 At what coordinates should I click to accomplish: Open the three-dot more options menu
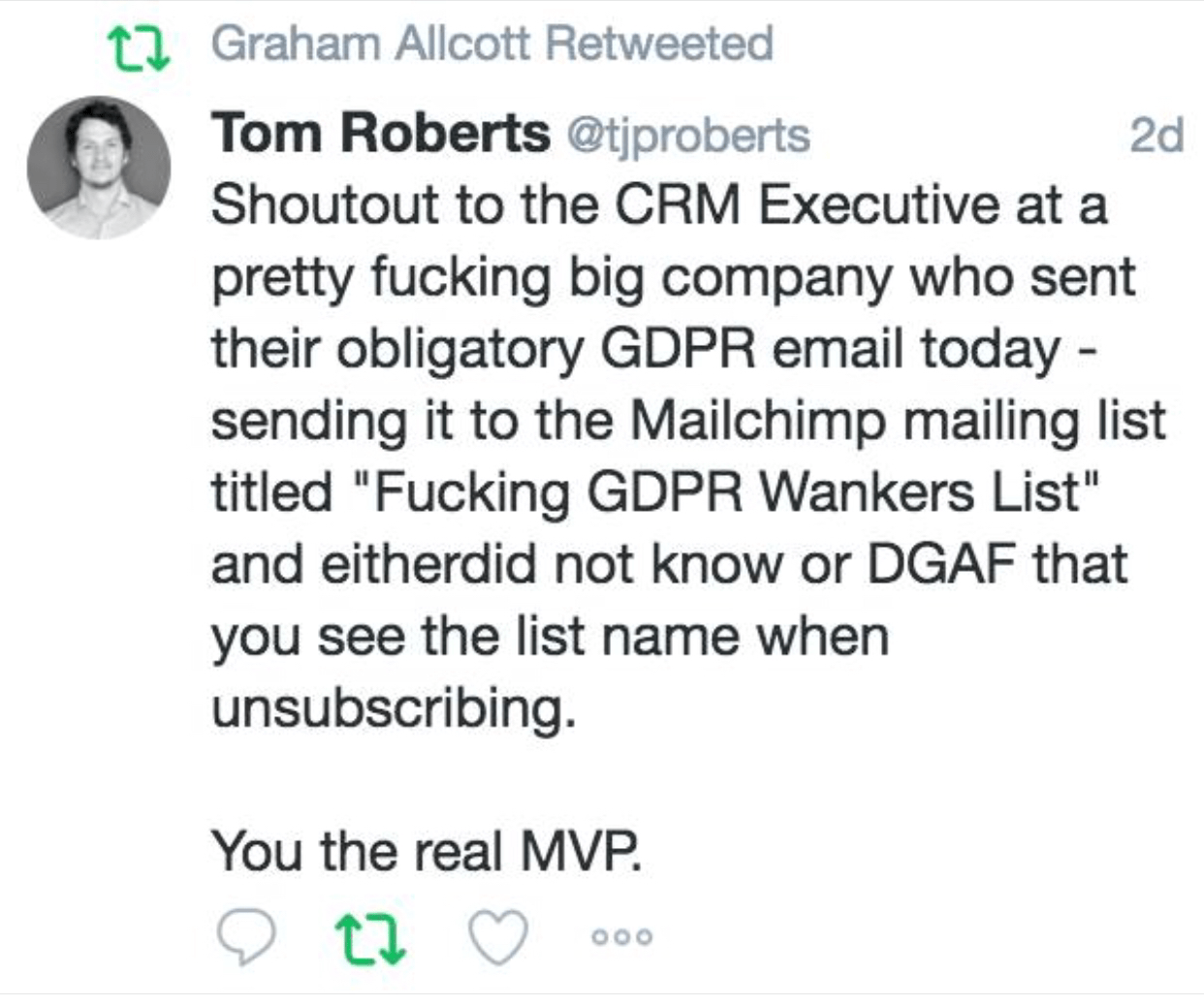pos(622,937)
